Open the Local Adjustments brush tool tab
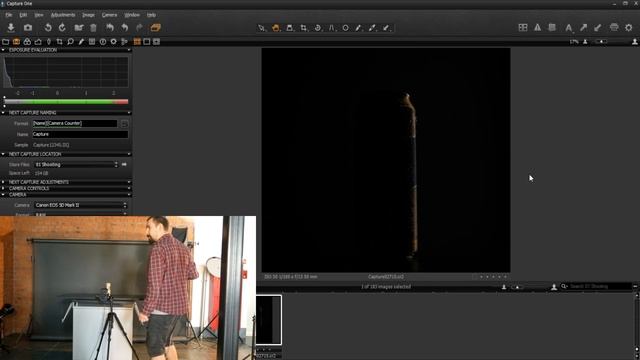This screenshot has width=640, height=360. click(81, 42)
